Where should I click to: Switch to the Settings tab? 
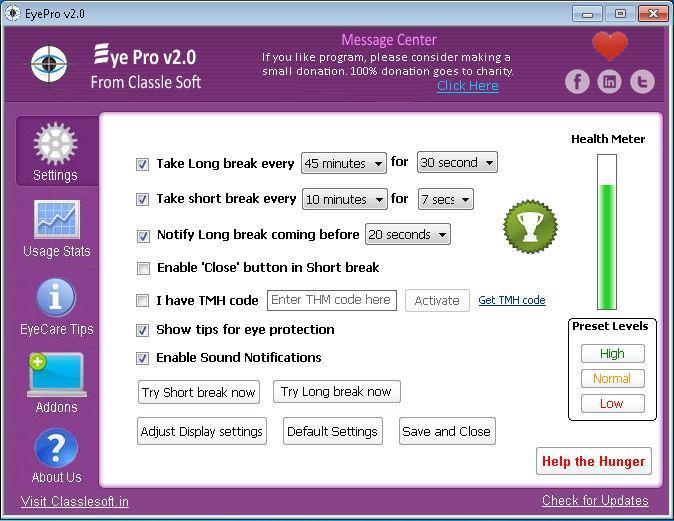[x=56, y=152]
